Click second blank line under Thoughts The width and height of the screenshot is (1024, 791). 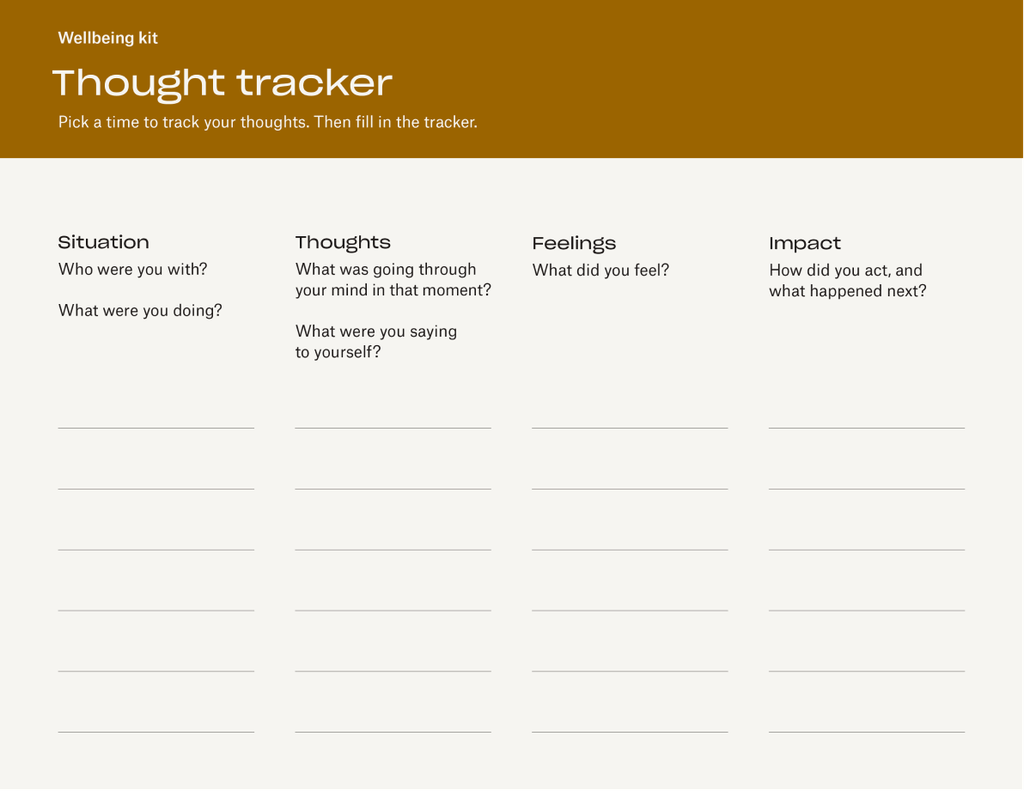point(393,489)
